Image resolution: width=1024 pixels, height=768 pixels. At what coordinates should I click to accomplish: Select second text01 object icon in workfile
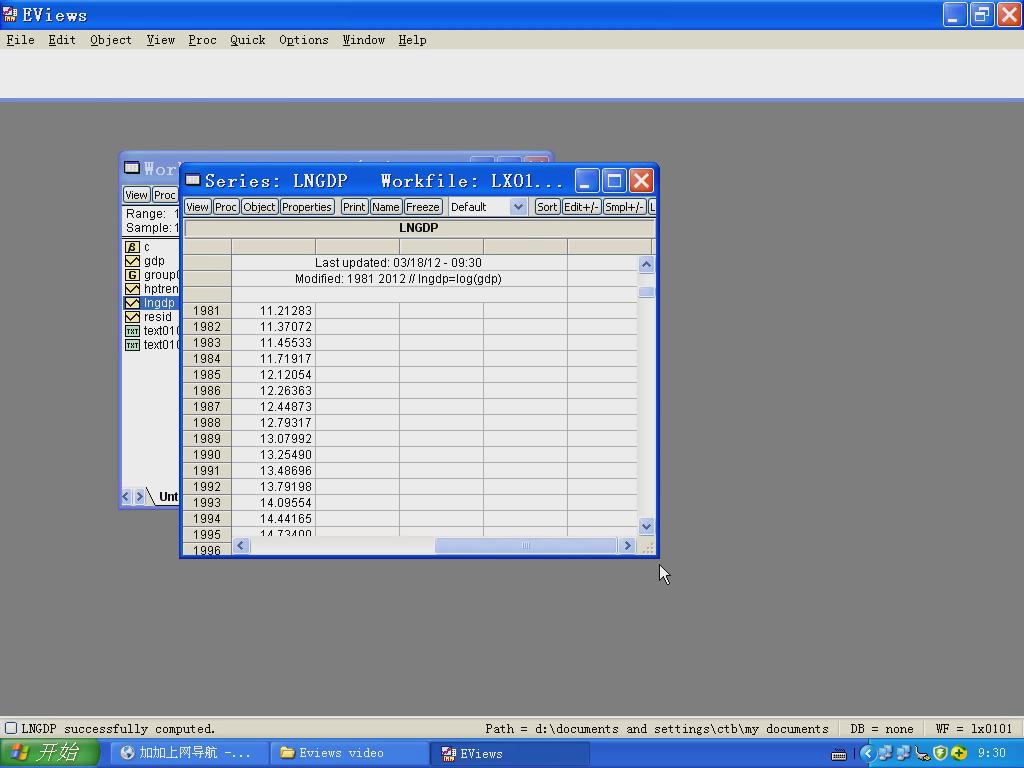coord(132,345)
